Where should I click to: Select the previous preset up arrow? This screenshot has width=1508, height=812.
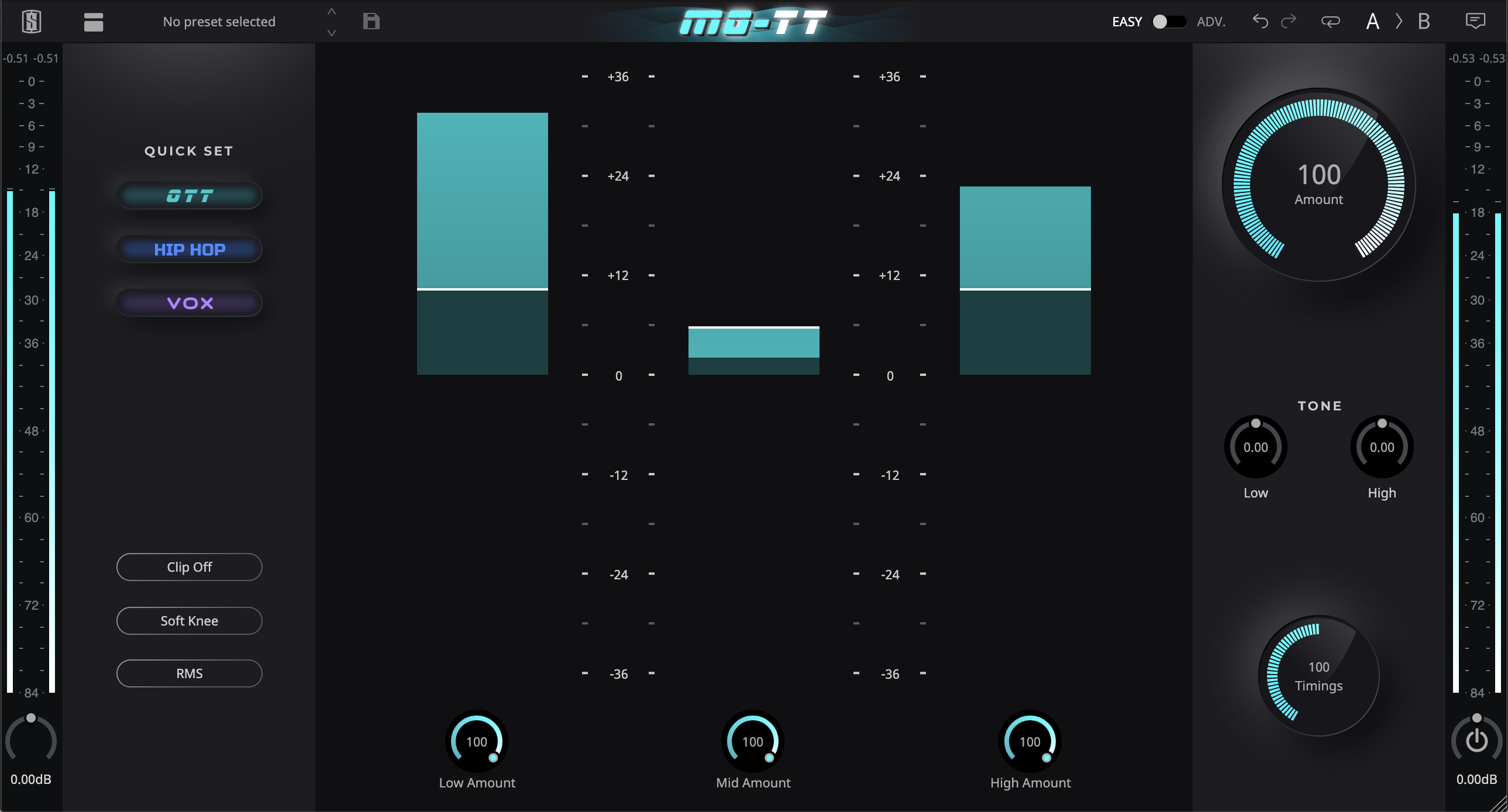331,12
